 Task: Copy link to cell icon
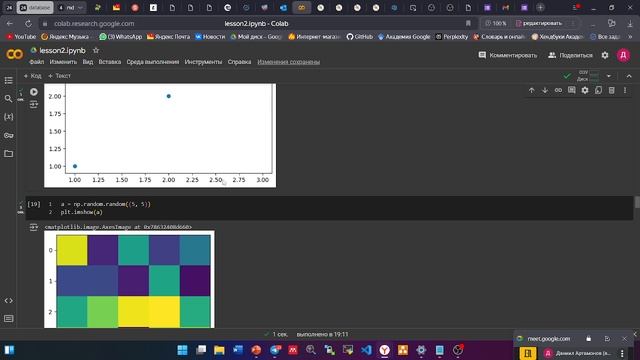tap(558, 90)
